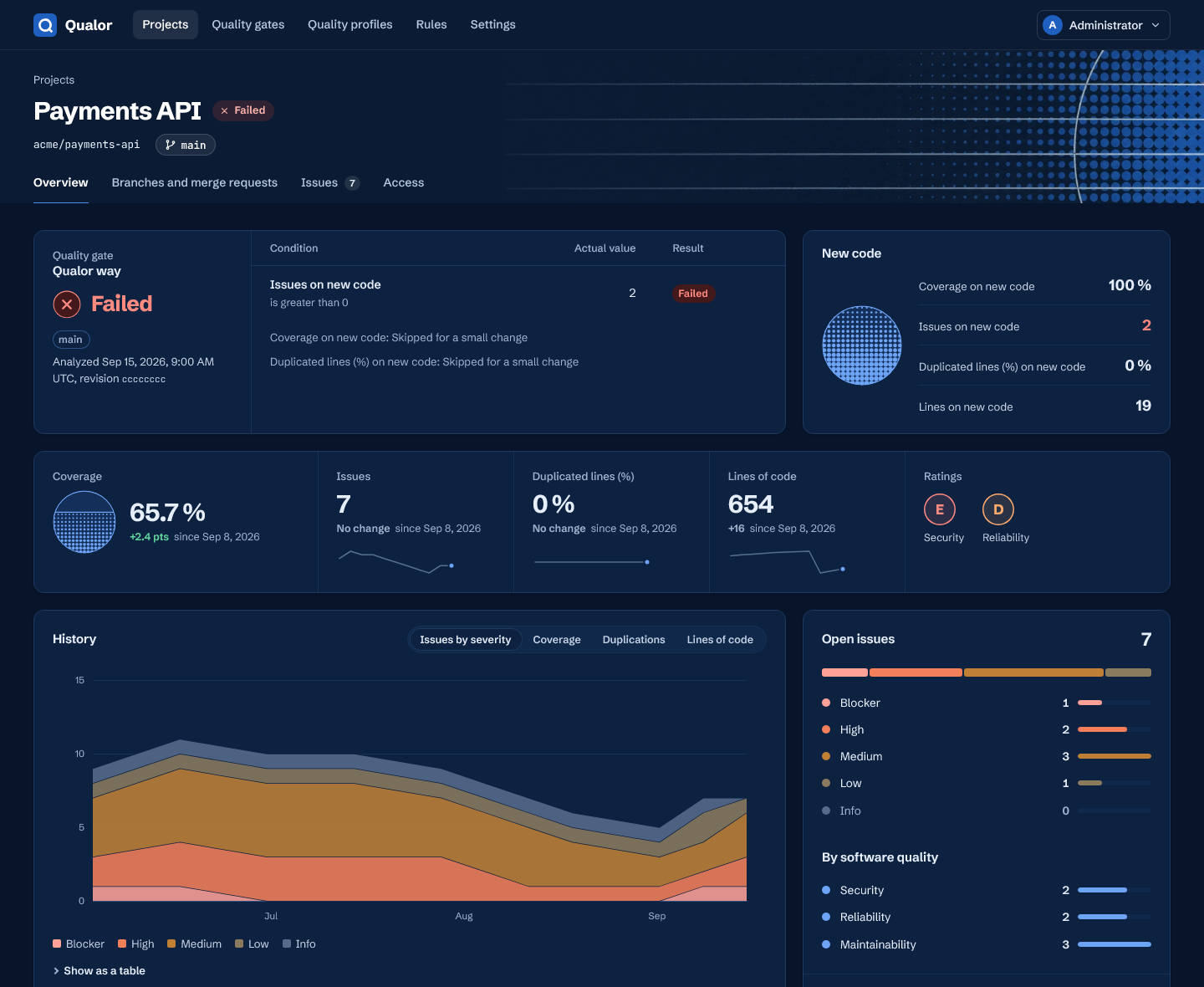Click the new code dotted circle graphic
The width and height of the screenshot is (1204, 987).
862,345
